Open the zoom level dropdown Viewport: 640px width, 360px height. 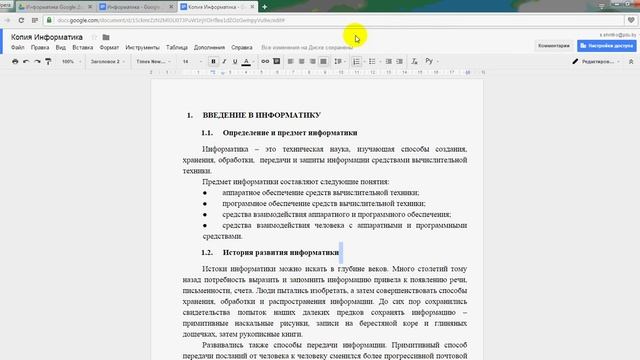pos(71,62)
